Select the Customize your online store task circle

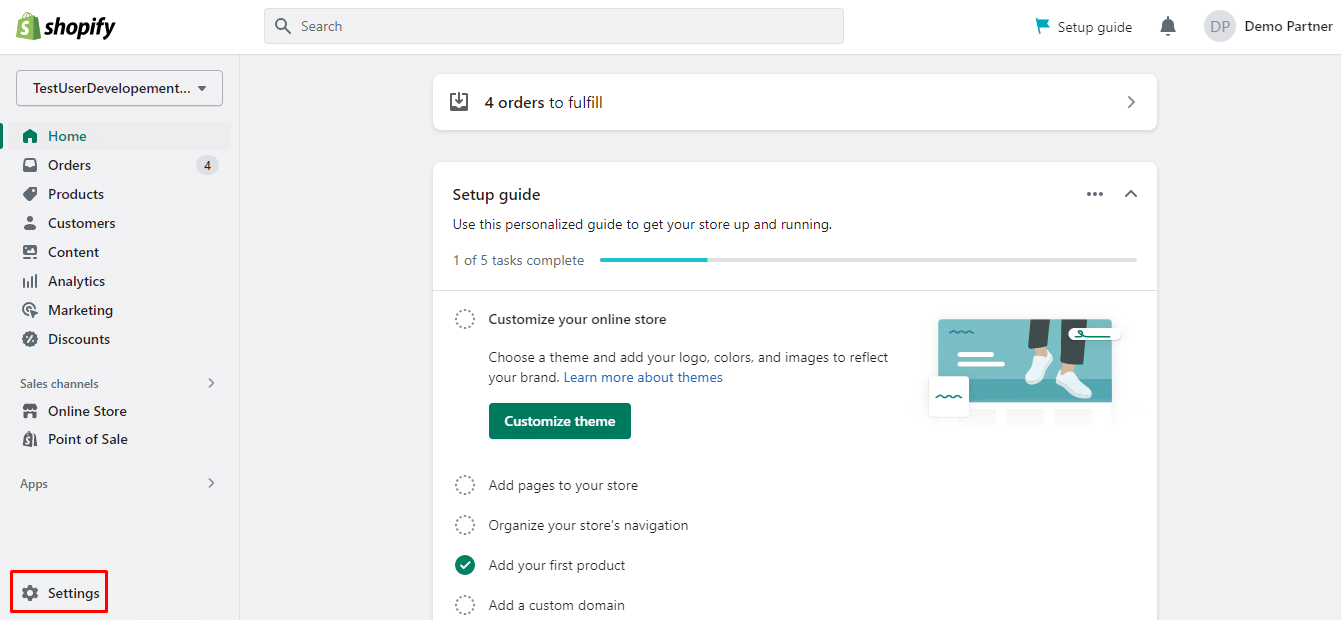(465, 319)
